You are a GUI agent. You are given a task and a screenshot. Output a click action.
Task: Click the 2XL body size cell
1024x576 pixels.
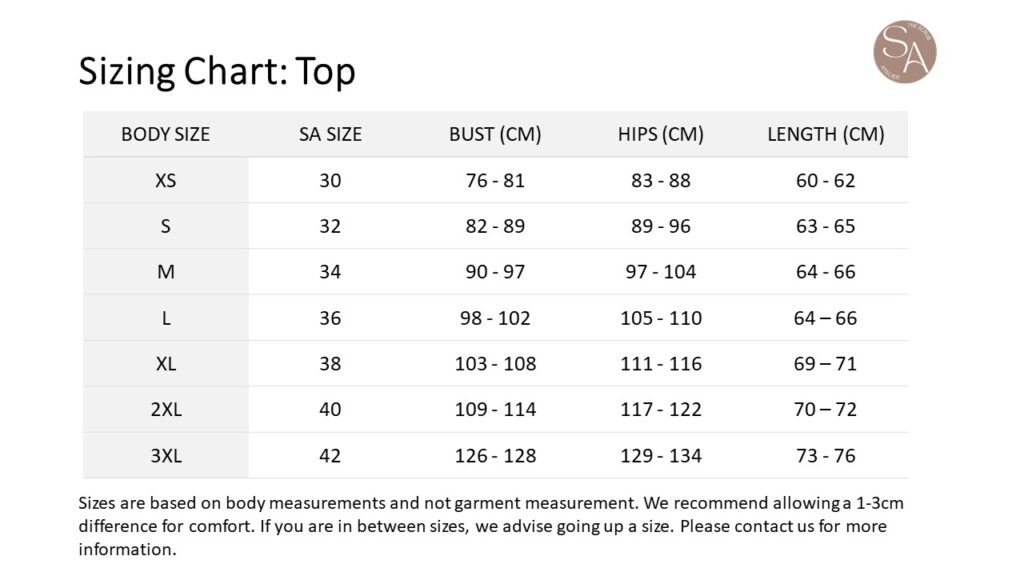(x=165, y=410)
